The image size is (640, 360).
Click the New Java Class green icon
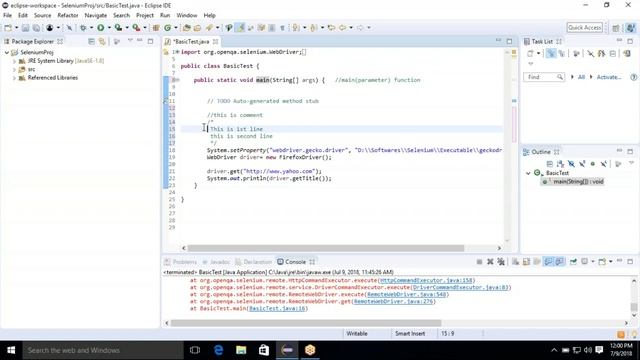click(167, 28)
